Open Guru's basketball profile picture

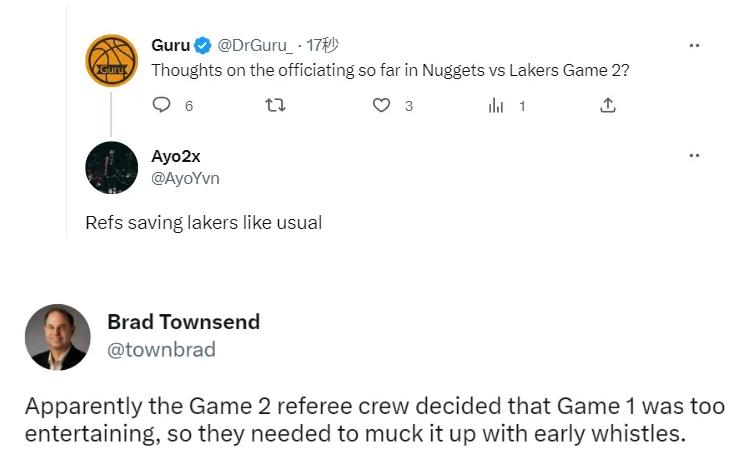(111, 61)
